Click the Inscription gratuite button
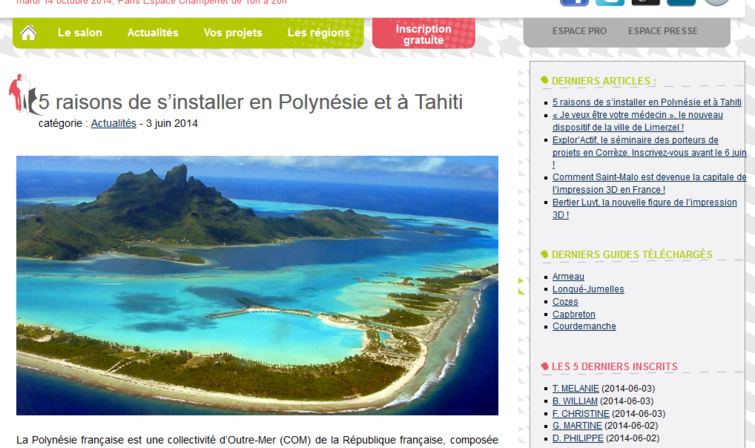755x448 pixels. click(423, 34)
